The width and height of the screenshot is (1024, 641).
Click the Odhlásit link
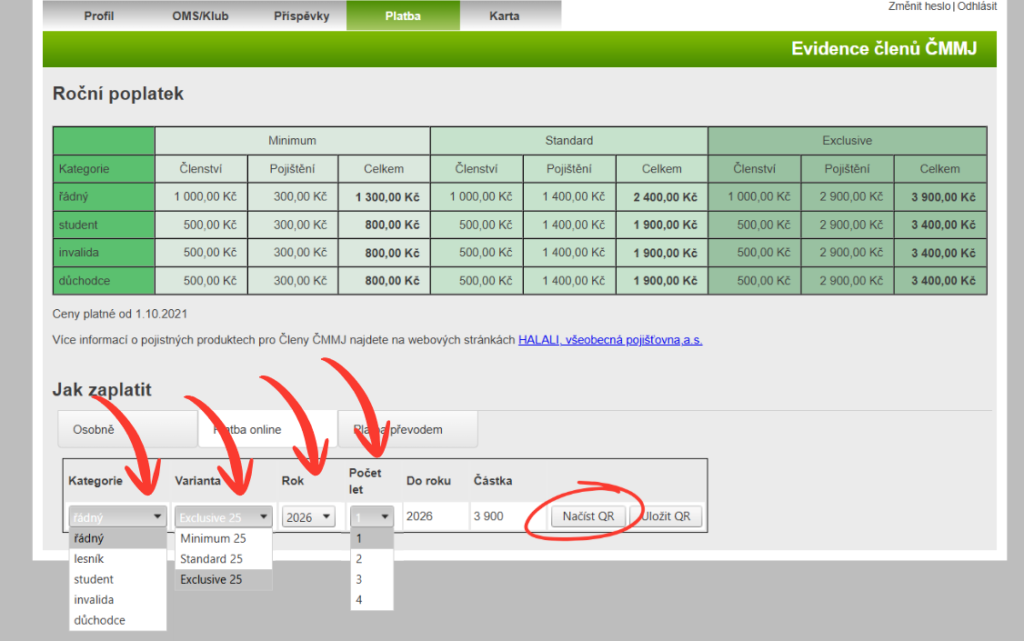tap(977, 6)
